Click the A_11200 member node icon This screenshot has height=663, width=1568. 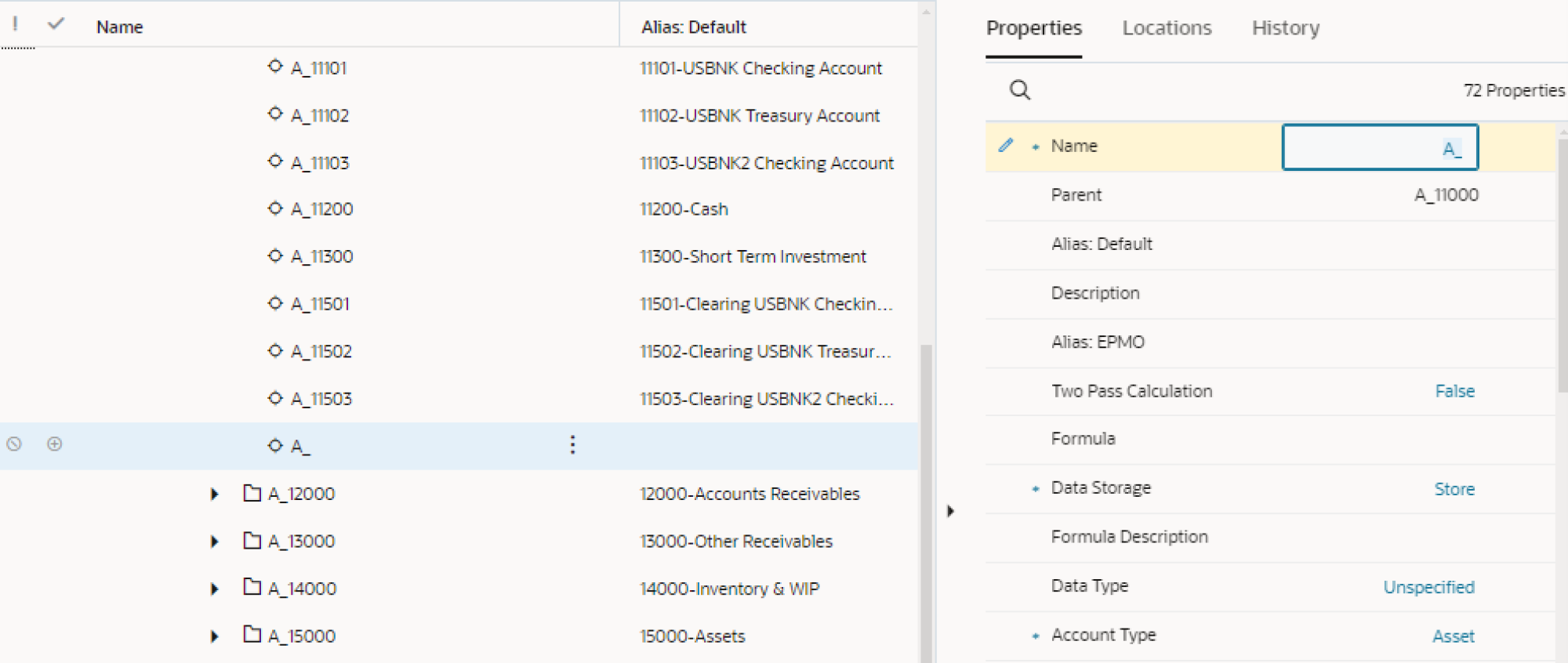tap(275, 208)
